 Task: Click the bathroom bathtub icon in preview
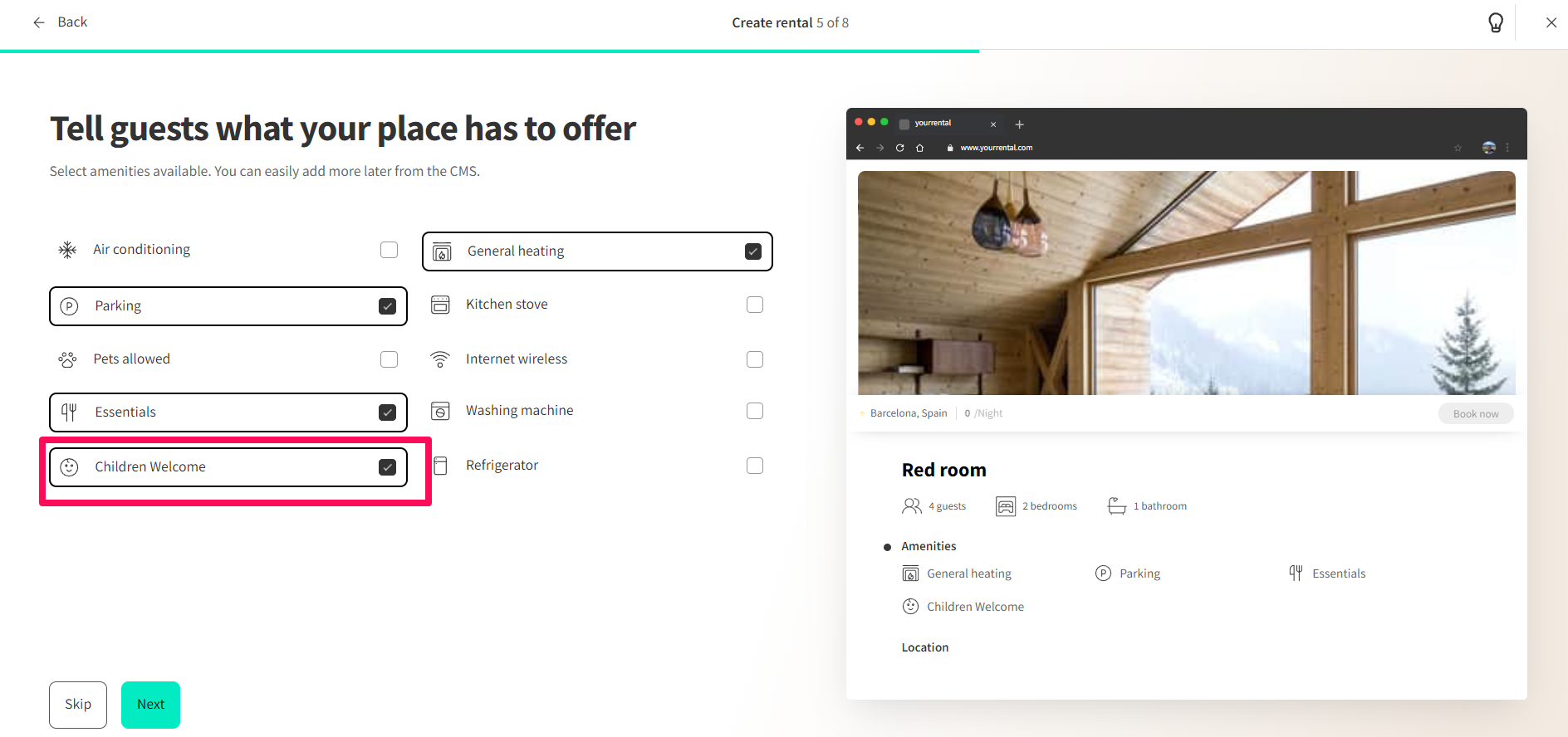coord(1117,506)
